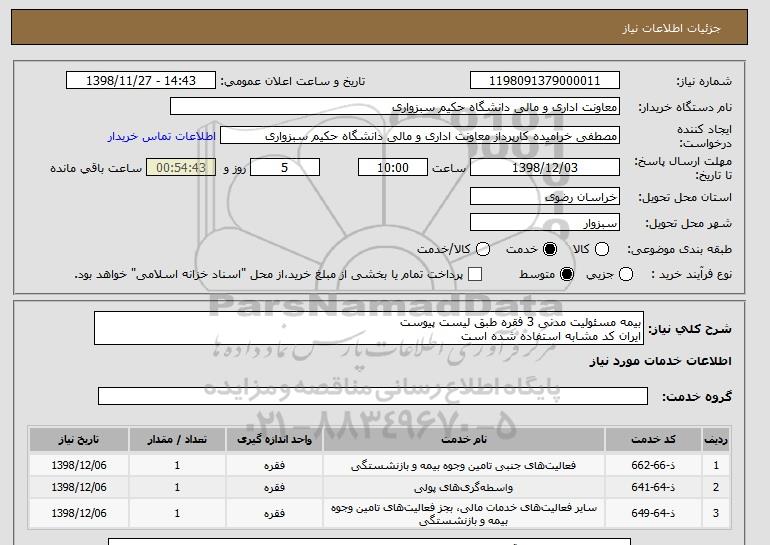Image resolution: width=770 pixels, height=545 pixels.
Task: Click the remaining time field 00:54:43
Action: click(x=181, y=167)
